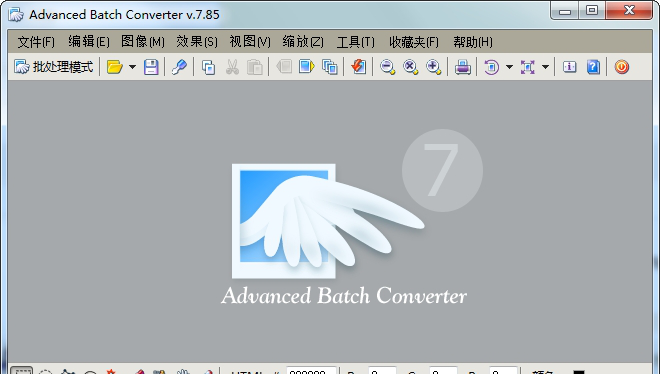
Task: Copy using the two-pages copy icon
Action: point(208,67)
